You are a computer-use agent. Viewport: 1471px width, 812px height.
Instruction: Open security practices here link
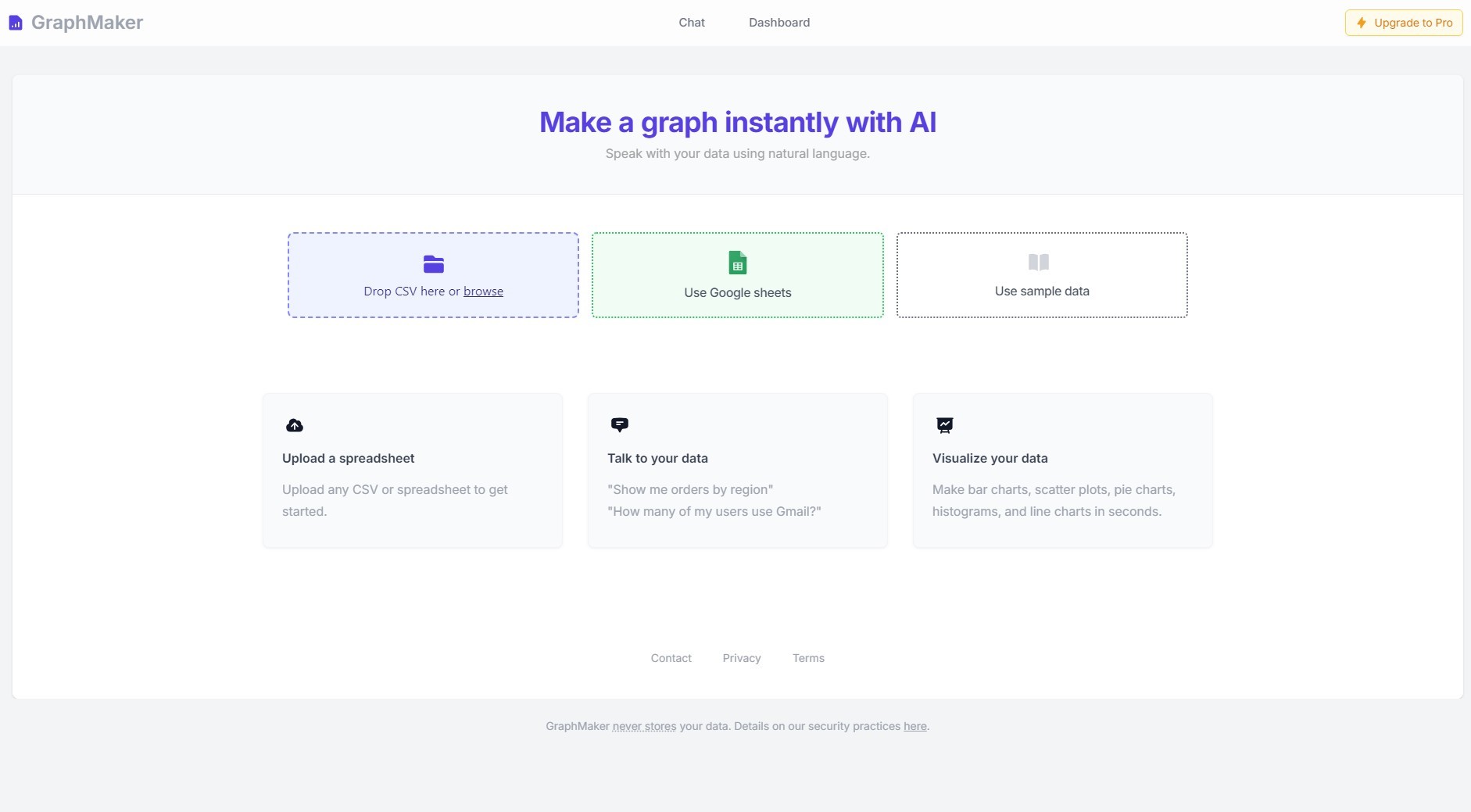click(x=915, y=726)
